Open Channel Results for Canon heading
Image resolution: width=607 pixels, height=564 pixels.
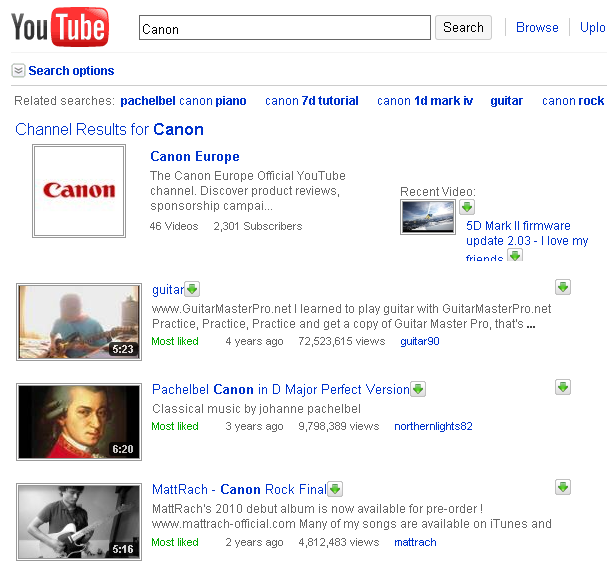point(110,129)
